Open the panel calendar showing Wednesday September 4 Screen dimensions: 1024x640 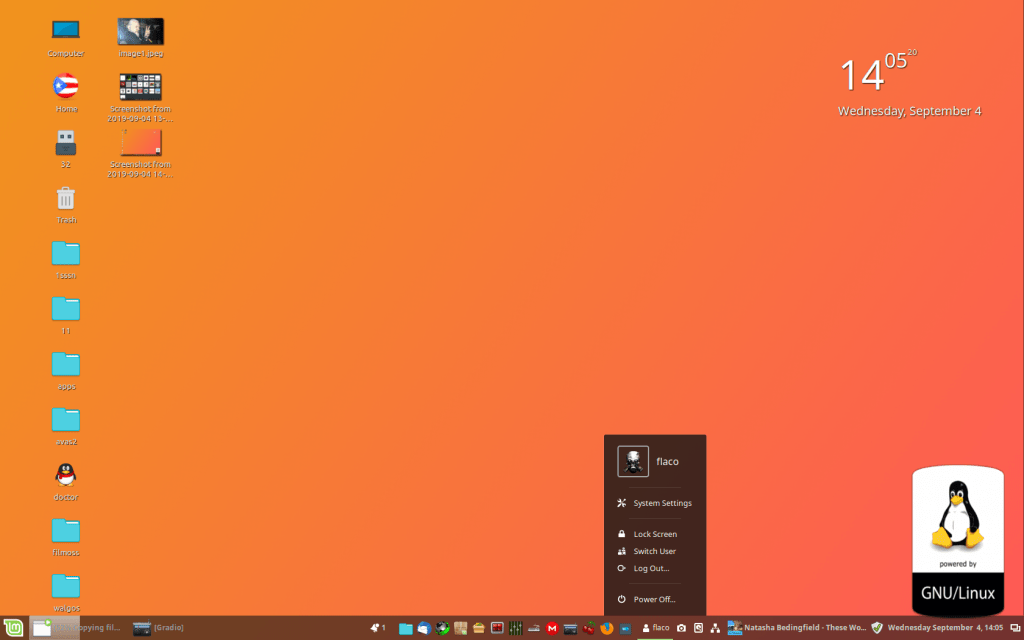coord(945,628)
